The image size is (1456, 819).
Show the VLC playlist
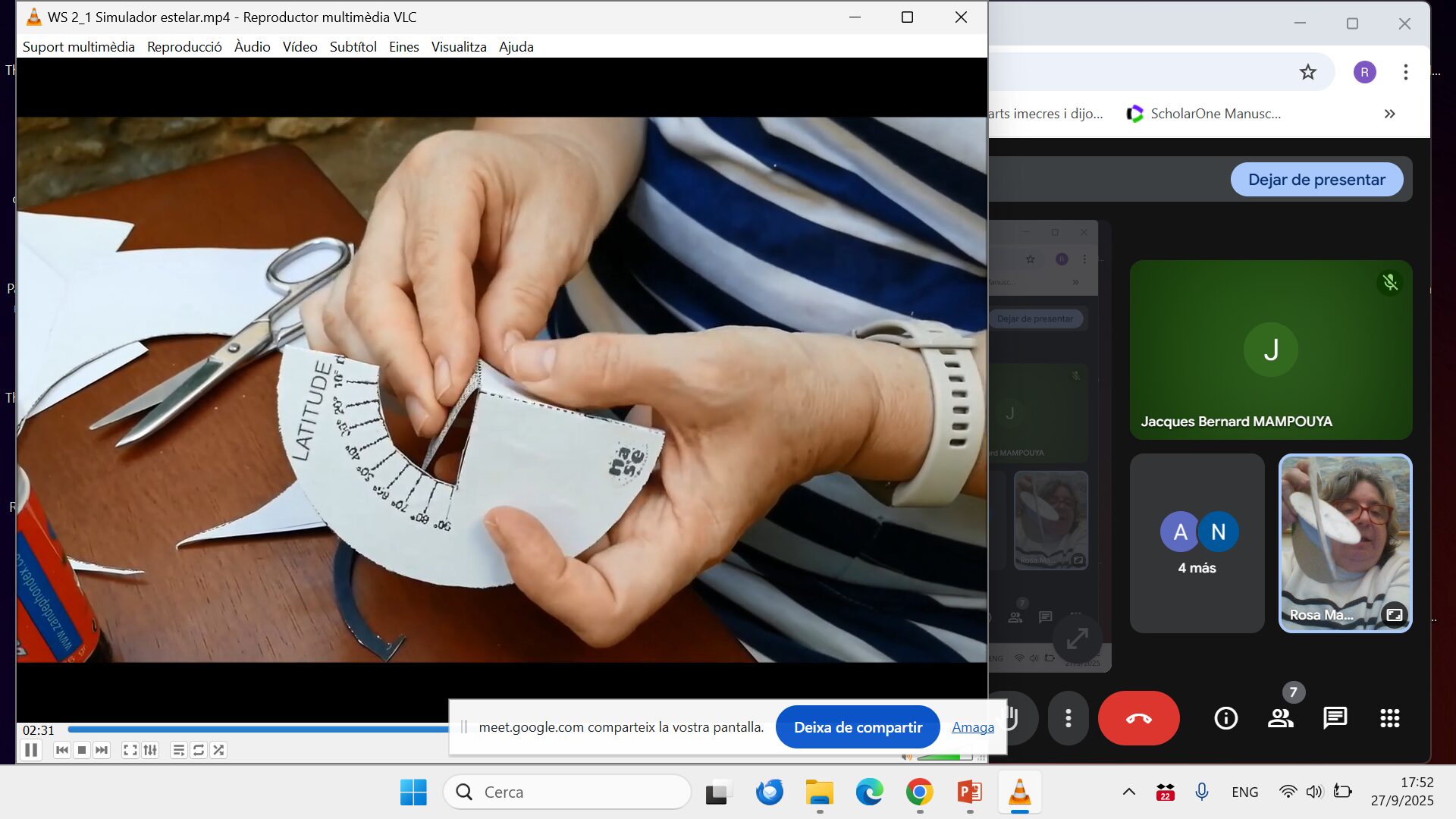tap(179, 750)
